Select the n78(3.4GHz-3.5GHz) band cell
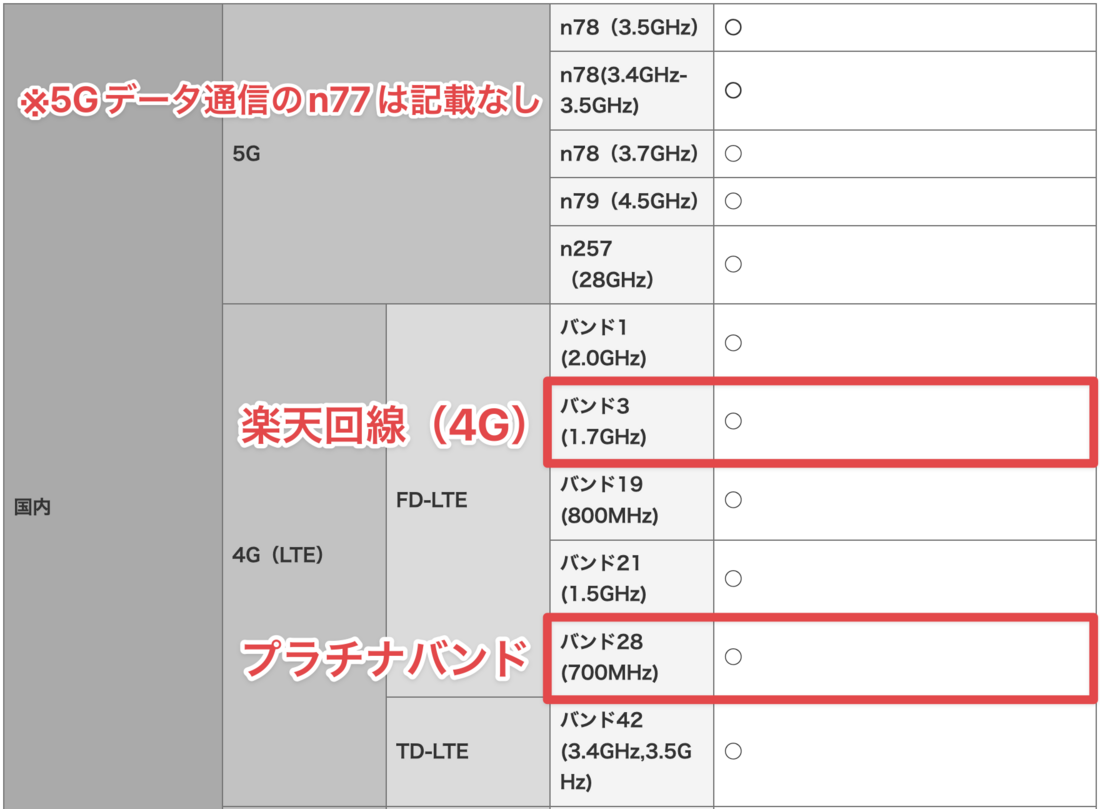The height and width of the screenshot is (809, 1100). click(631, 91)
